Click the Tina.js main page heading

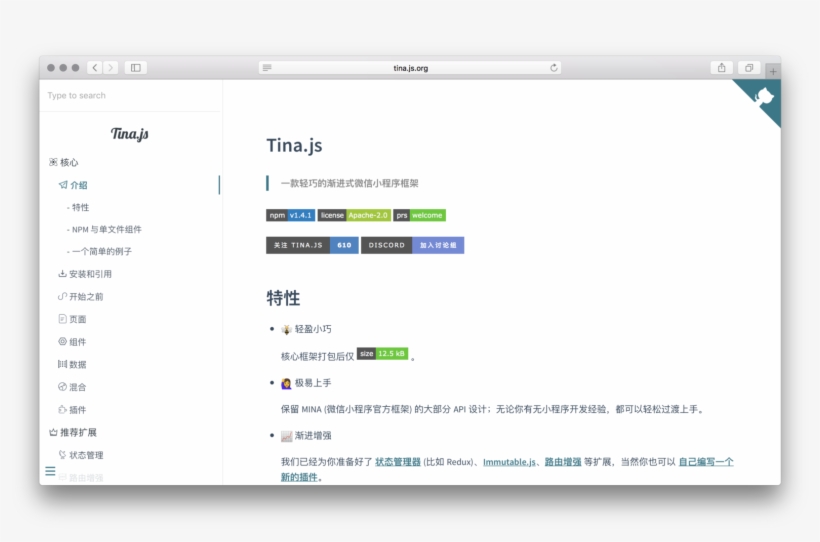[x=294, y=145]
